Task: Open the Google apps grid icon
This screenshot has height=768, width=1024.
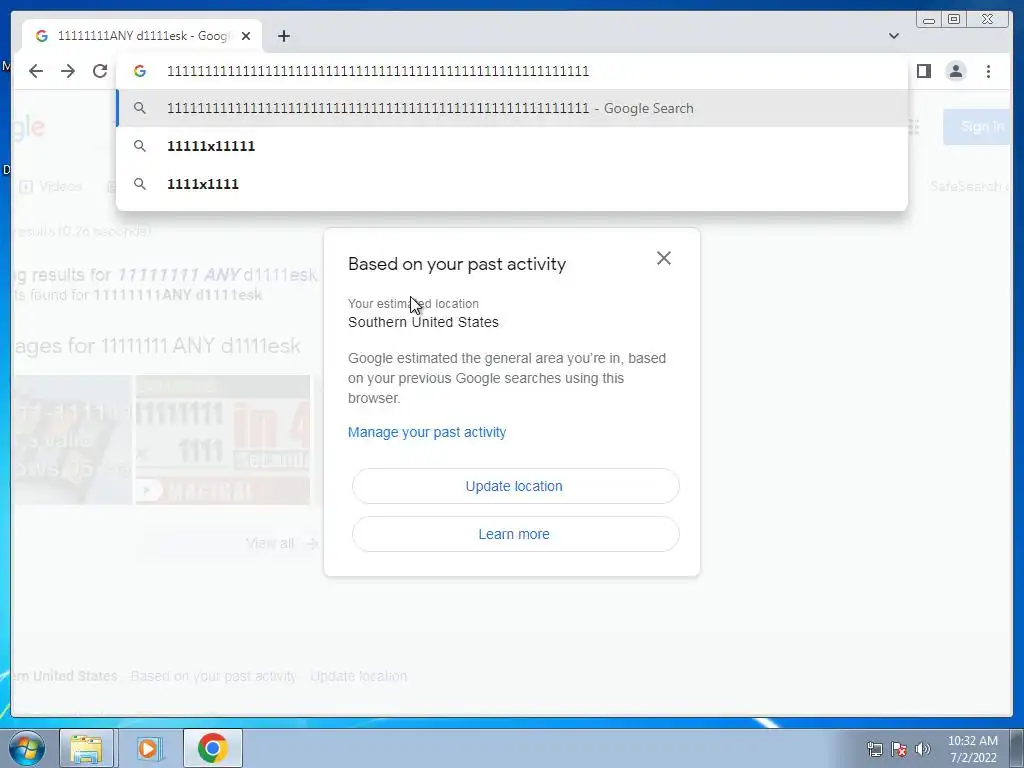Action: point(913,127)
